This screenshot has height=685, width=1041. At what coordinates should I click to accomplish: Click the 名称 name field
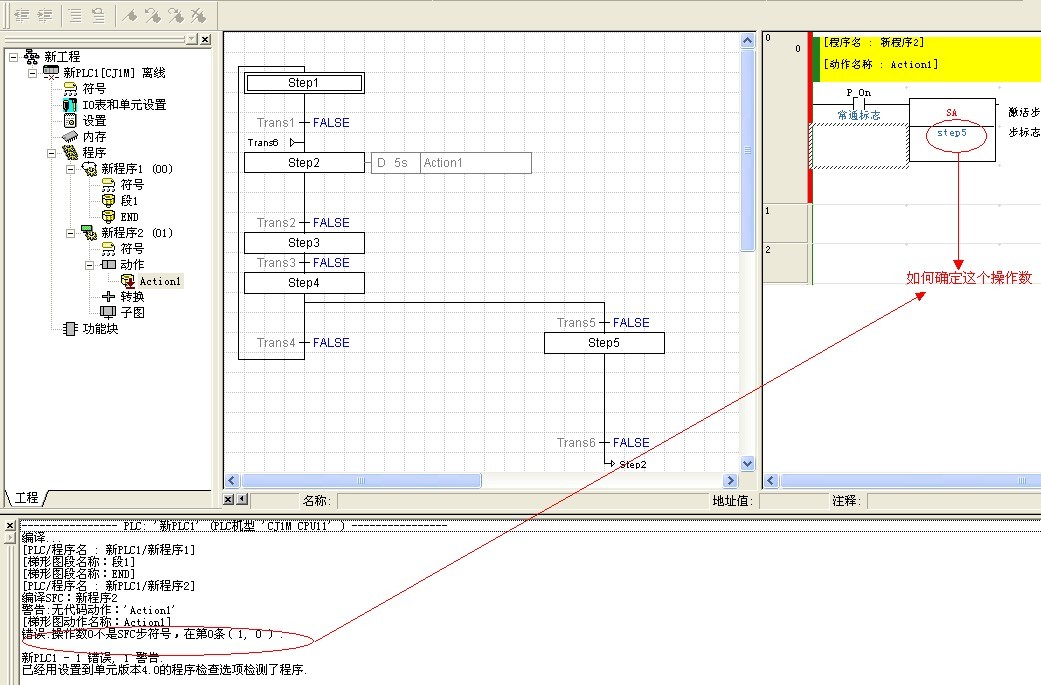click(520, 500)
